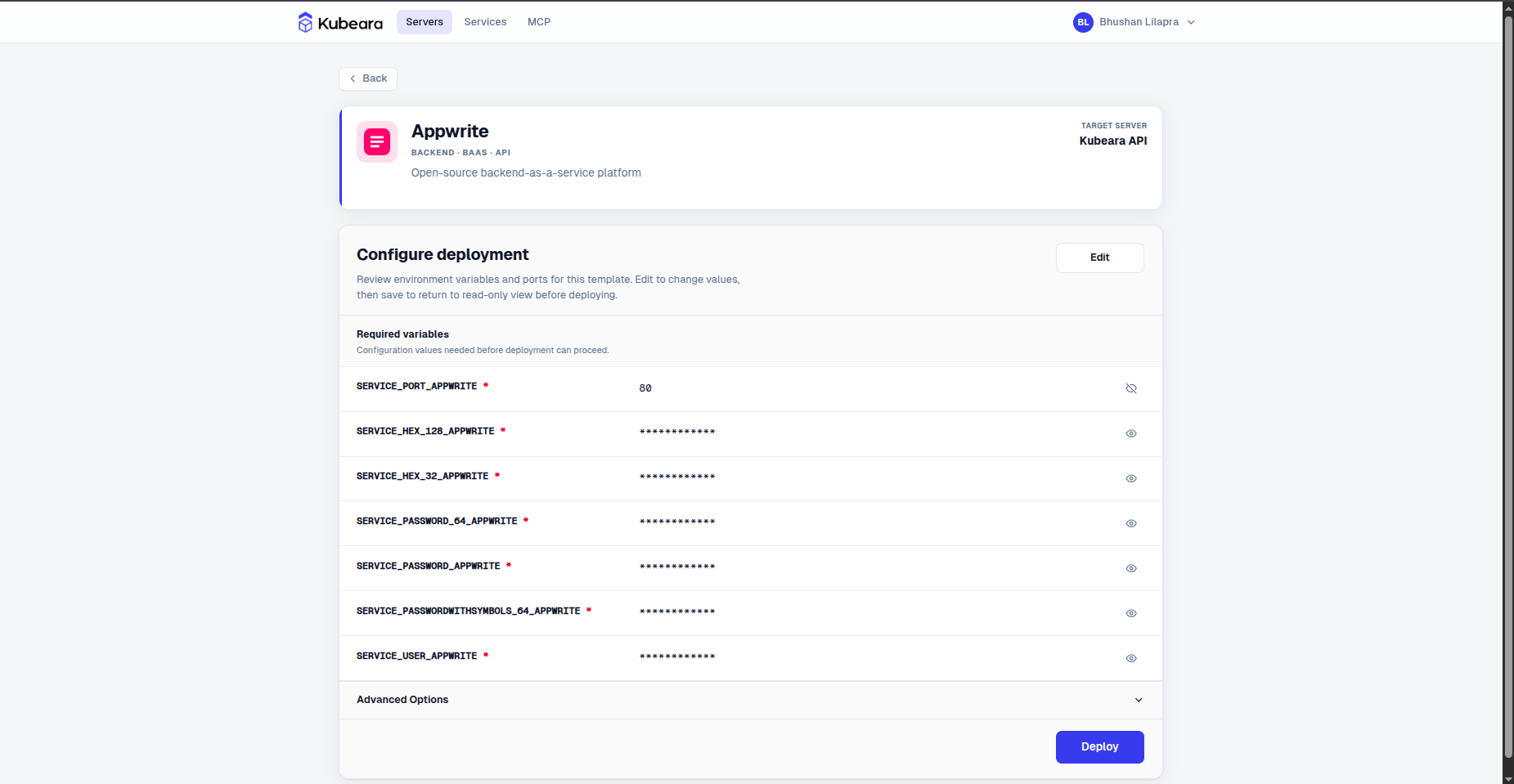Click the masked SERVICE_HEX_128_APPWRITE value
The height and width of the screenshot is (784, 1514).
pos(677,432)
